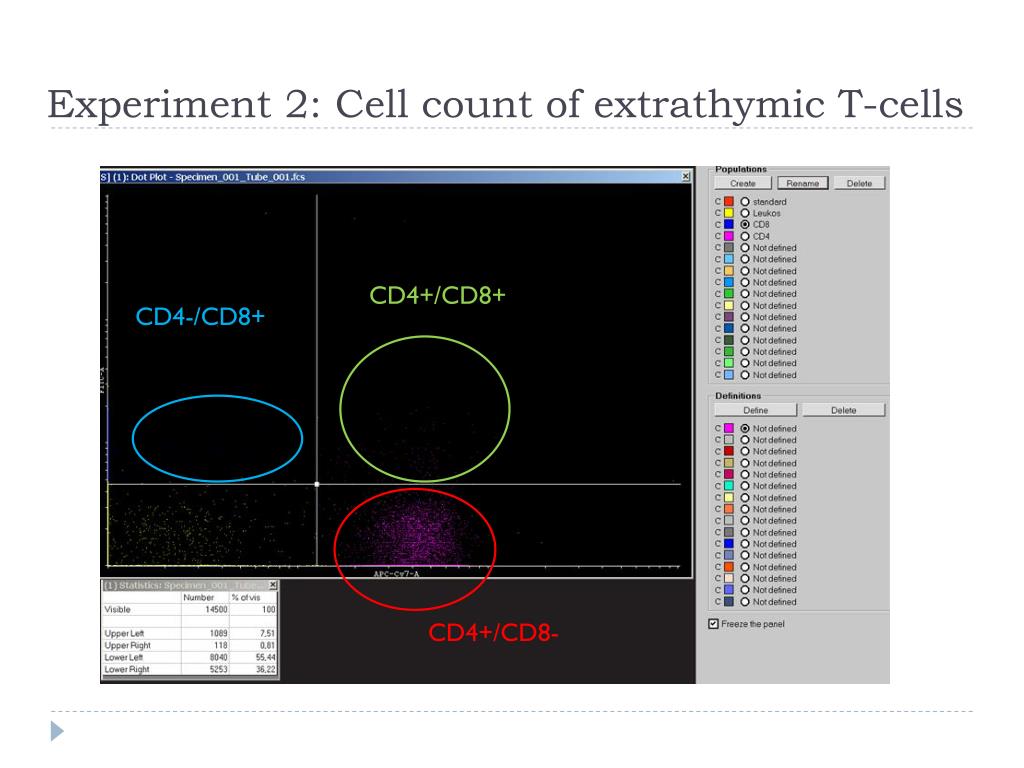Toggle the Freeze the panel checkbox
This screenshot has height=768, width=1024.
tap(713, 624)
